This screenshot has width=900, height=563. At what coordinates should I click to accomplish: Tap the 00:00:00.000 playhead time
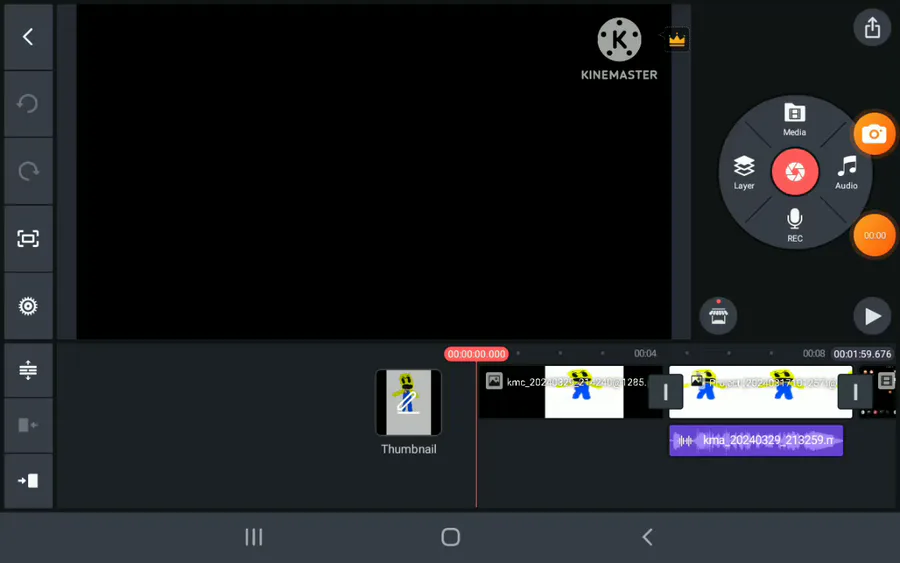coord(476,354)
